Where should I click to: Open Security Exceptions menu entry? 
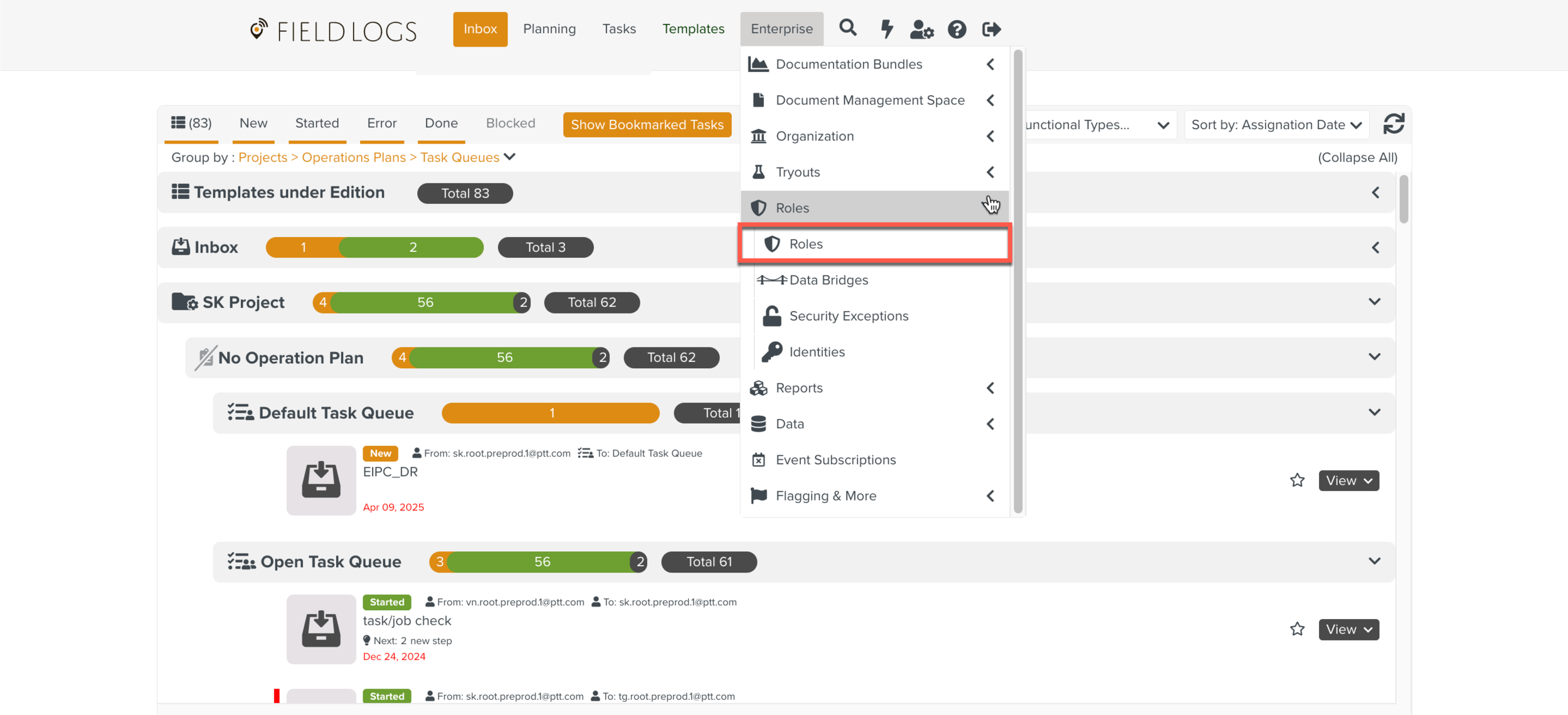click(848, 315)
